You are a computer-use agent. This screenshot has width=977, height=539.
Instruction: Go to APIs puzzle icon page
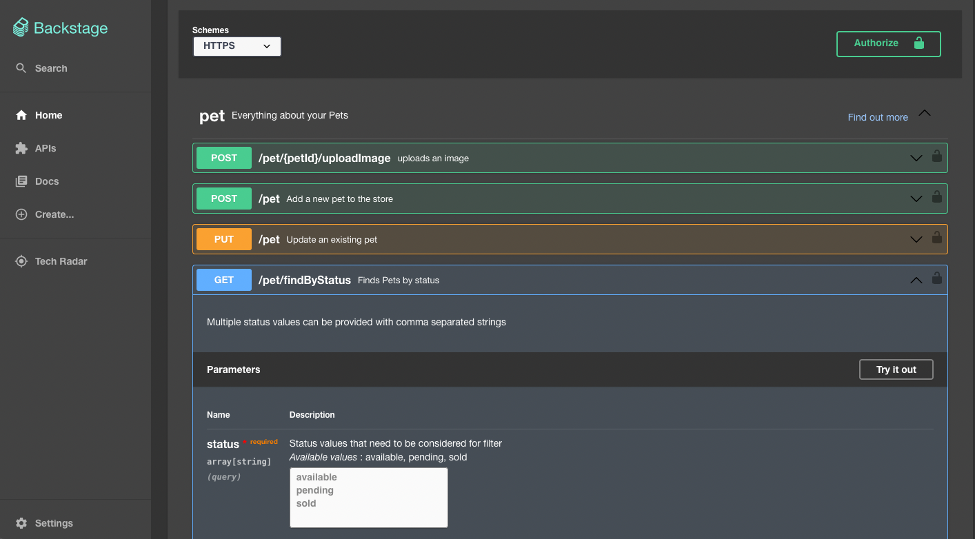pyautogui.click(x=22, y=148)
